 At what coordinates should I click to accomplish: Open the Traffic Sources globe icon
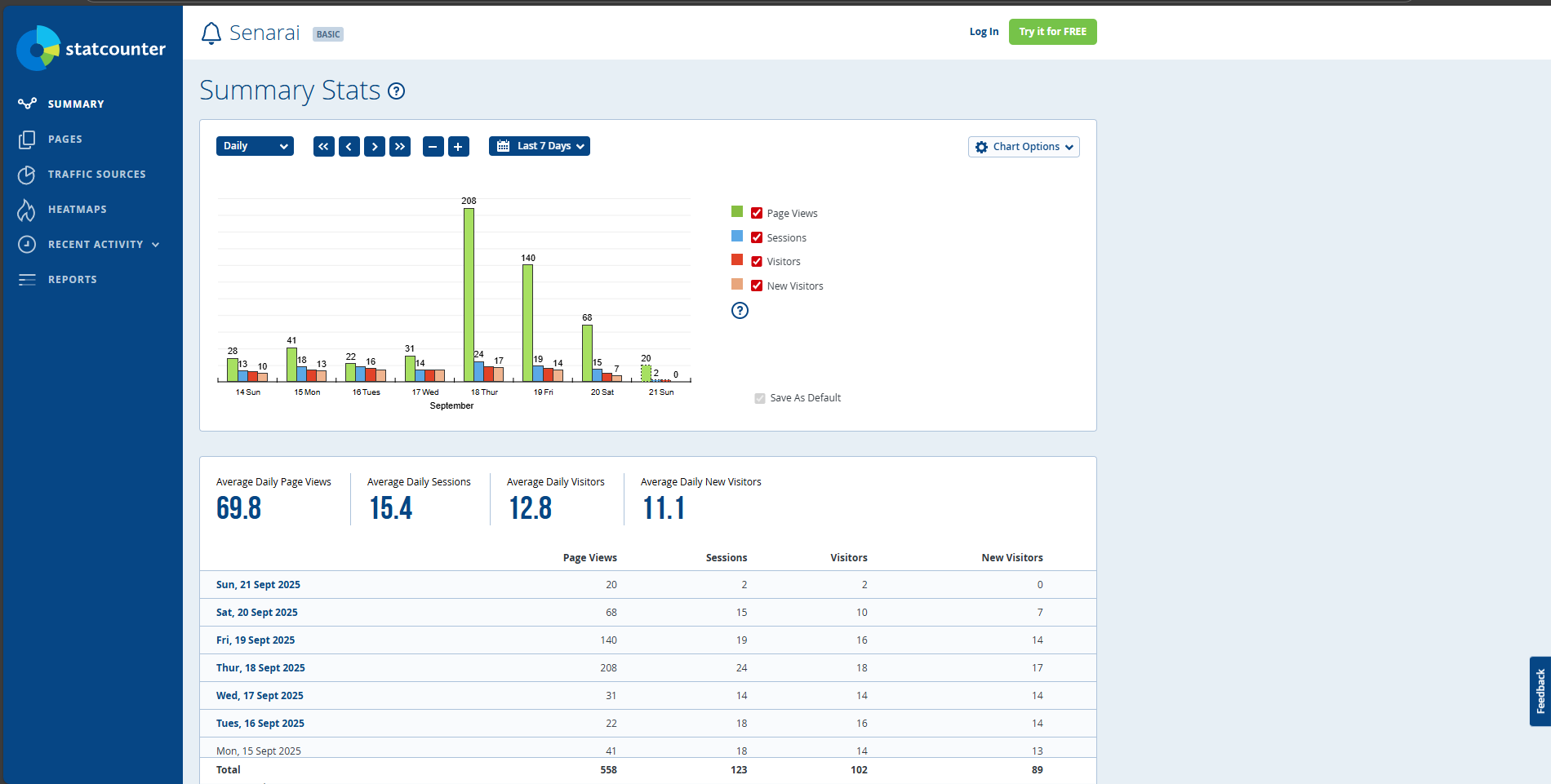(x=27, y=174)
